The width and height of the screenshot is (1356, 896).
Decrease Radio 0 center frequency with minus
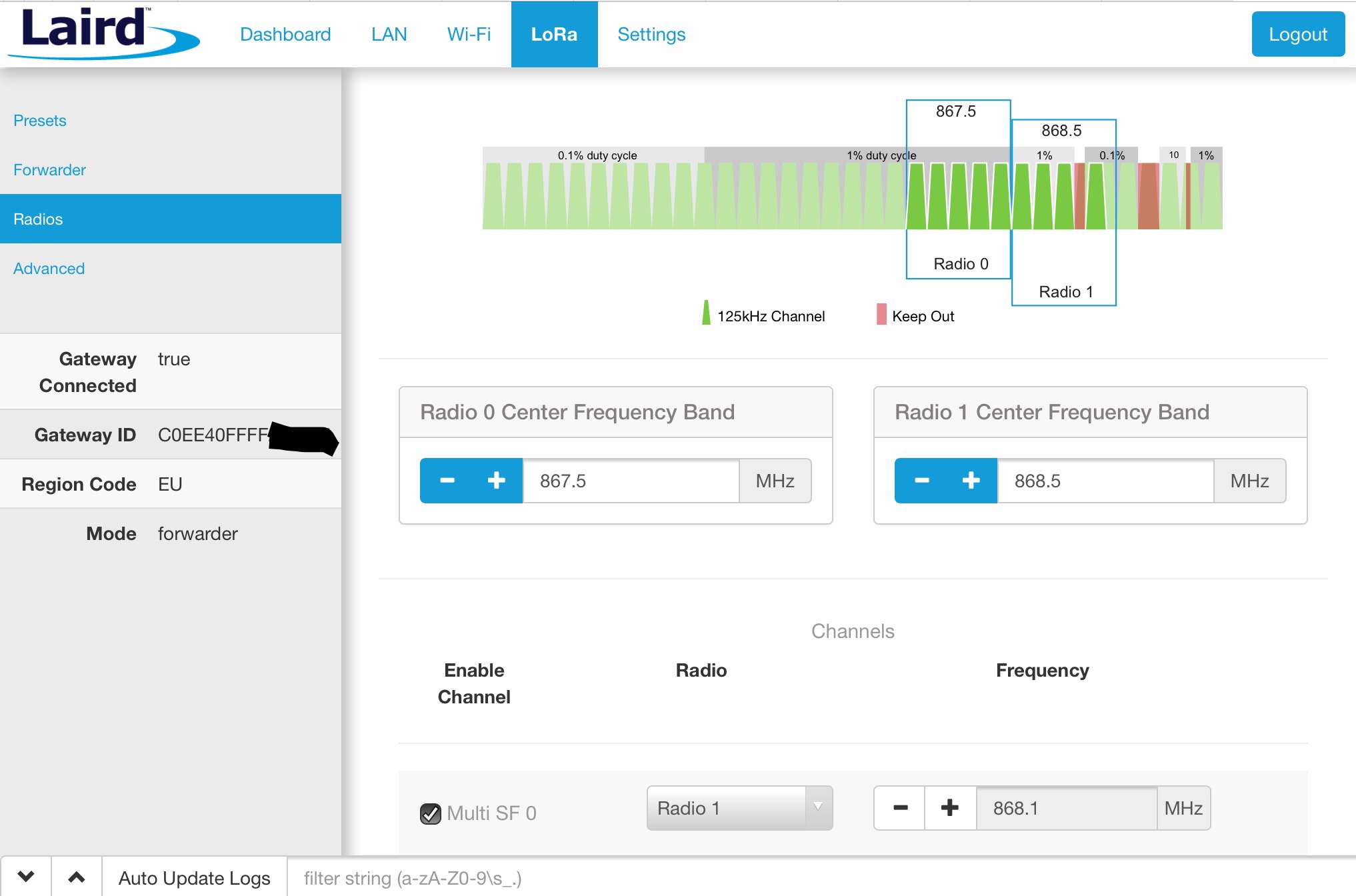click(x=447, y=481)
